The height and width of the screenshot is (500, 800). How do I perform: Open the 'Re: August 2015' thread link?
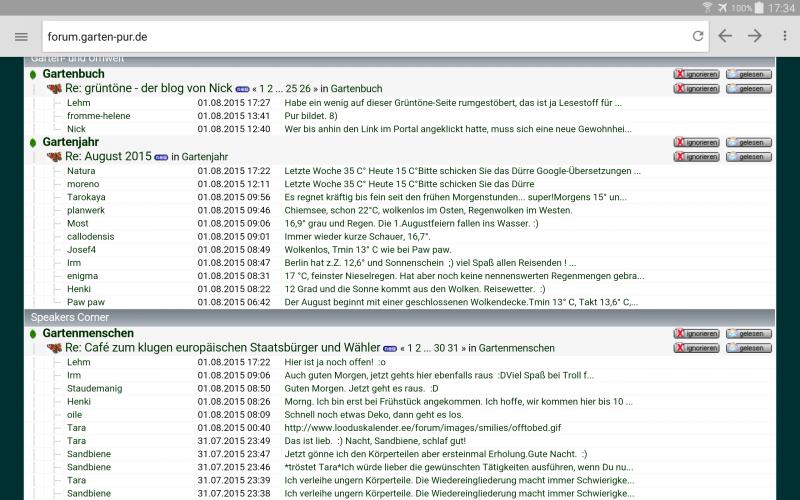click(x=108, y=157)
